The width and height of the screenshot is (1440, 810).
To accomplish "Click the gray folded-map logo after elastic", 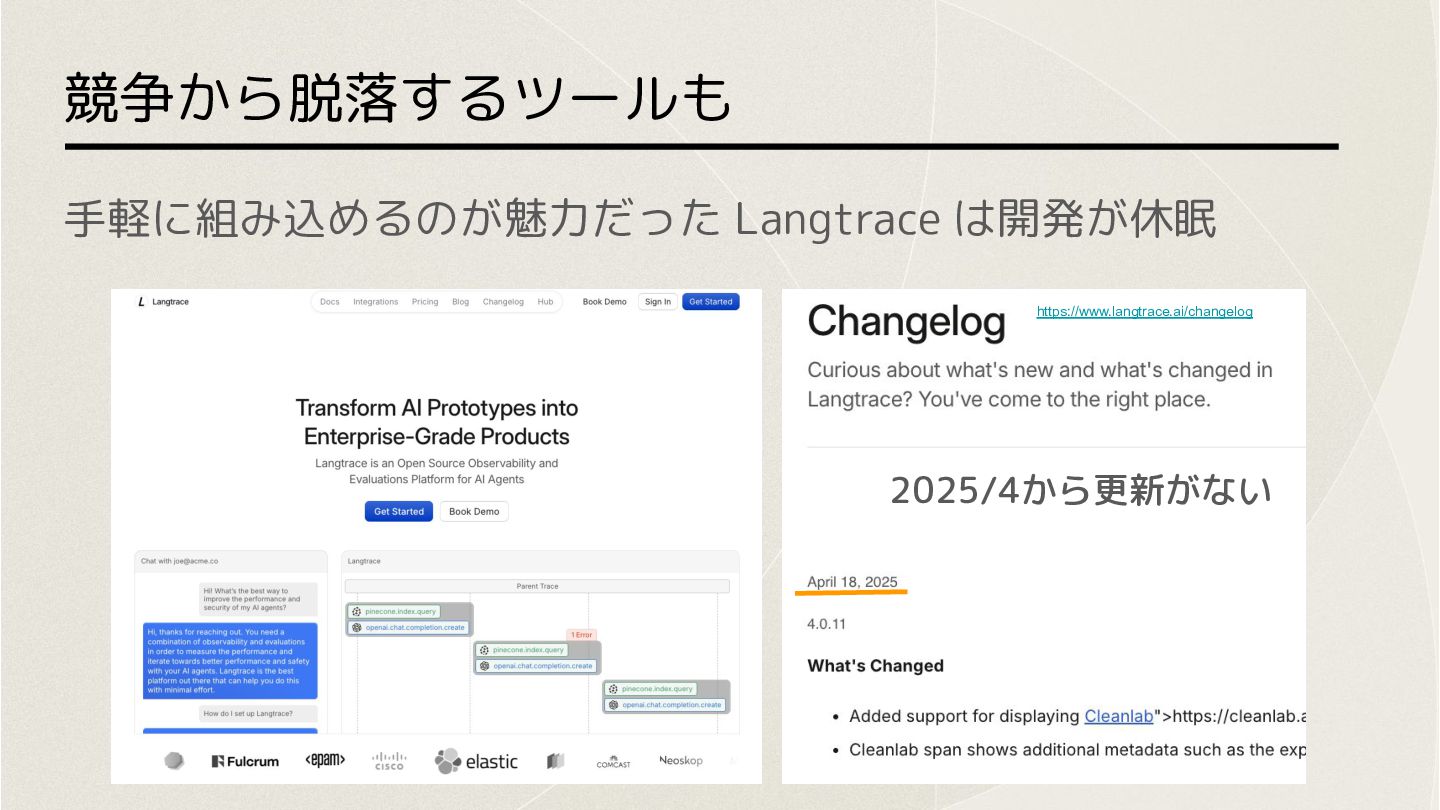I will click(556, 762).
